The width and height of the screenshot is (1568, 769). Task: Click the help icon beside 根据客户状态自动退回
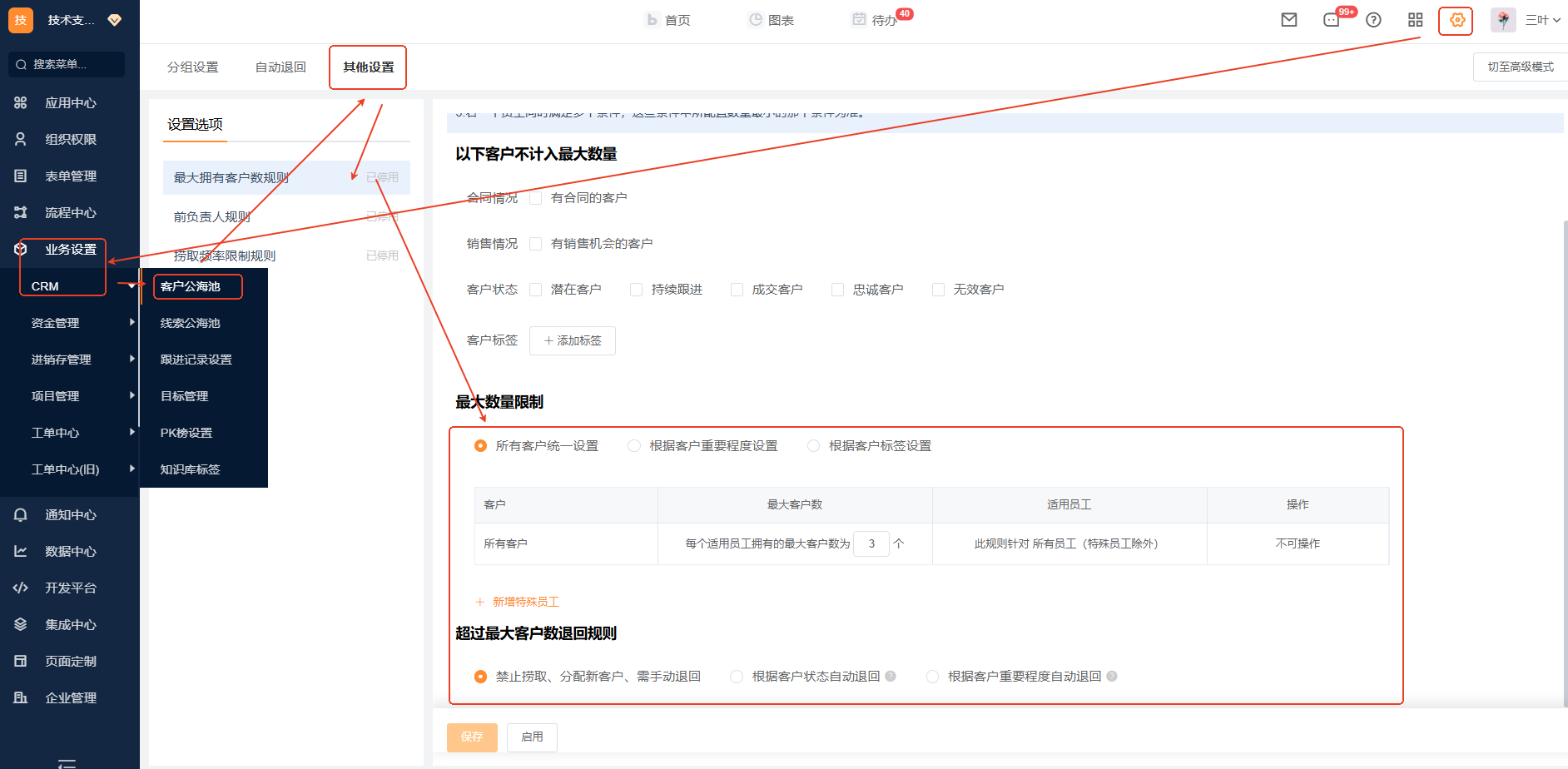pos(891,676)
